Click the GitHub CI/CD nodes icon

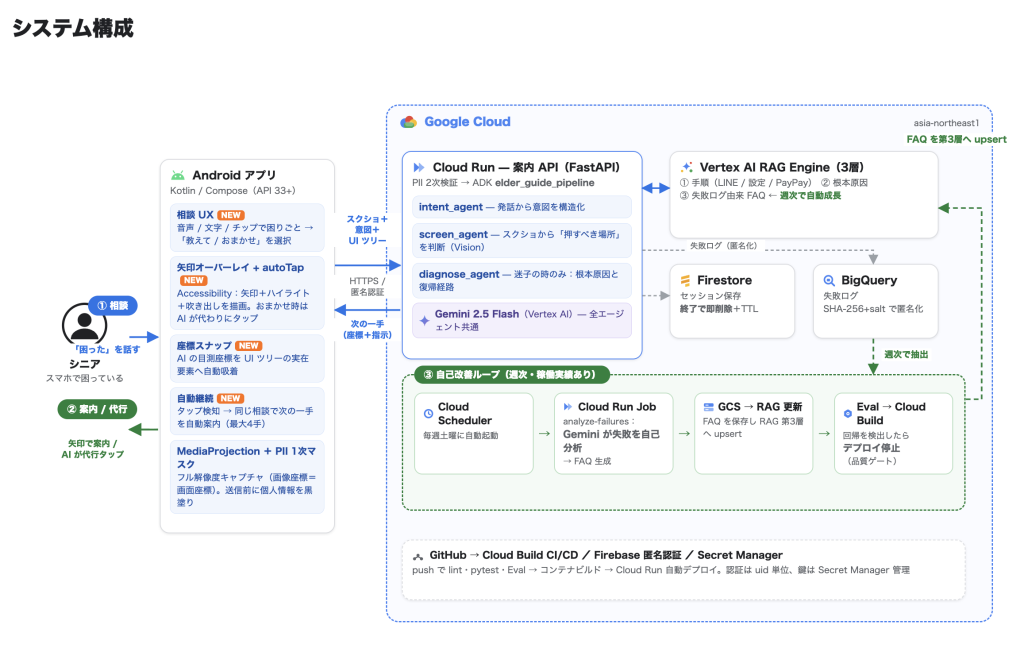(x=418, y=556)
